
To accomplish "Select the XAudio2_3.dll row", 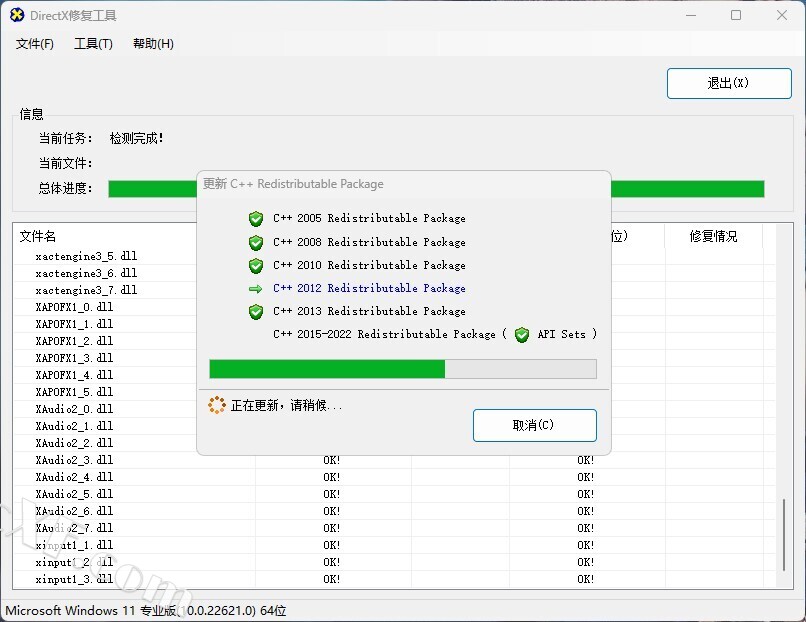I will coord(394,460).
